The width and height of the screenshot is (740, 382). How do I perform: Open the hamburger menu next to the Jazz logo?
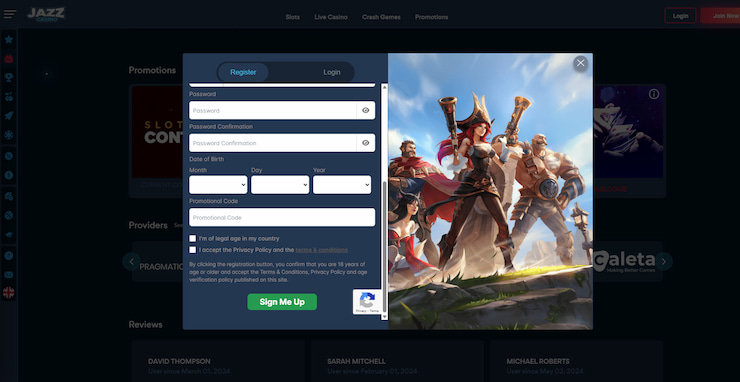(9, 14)
